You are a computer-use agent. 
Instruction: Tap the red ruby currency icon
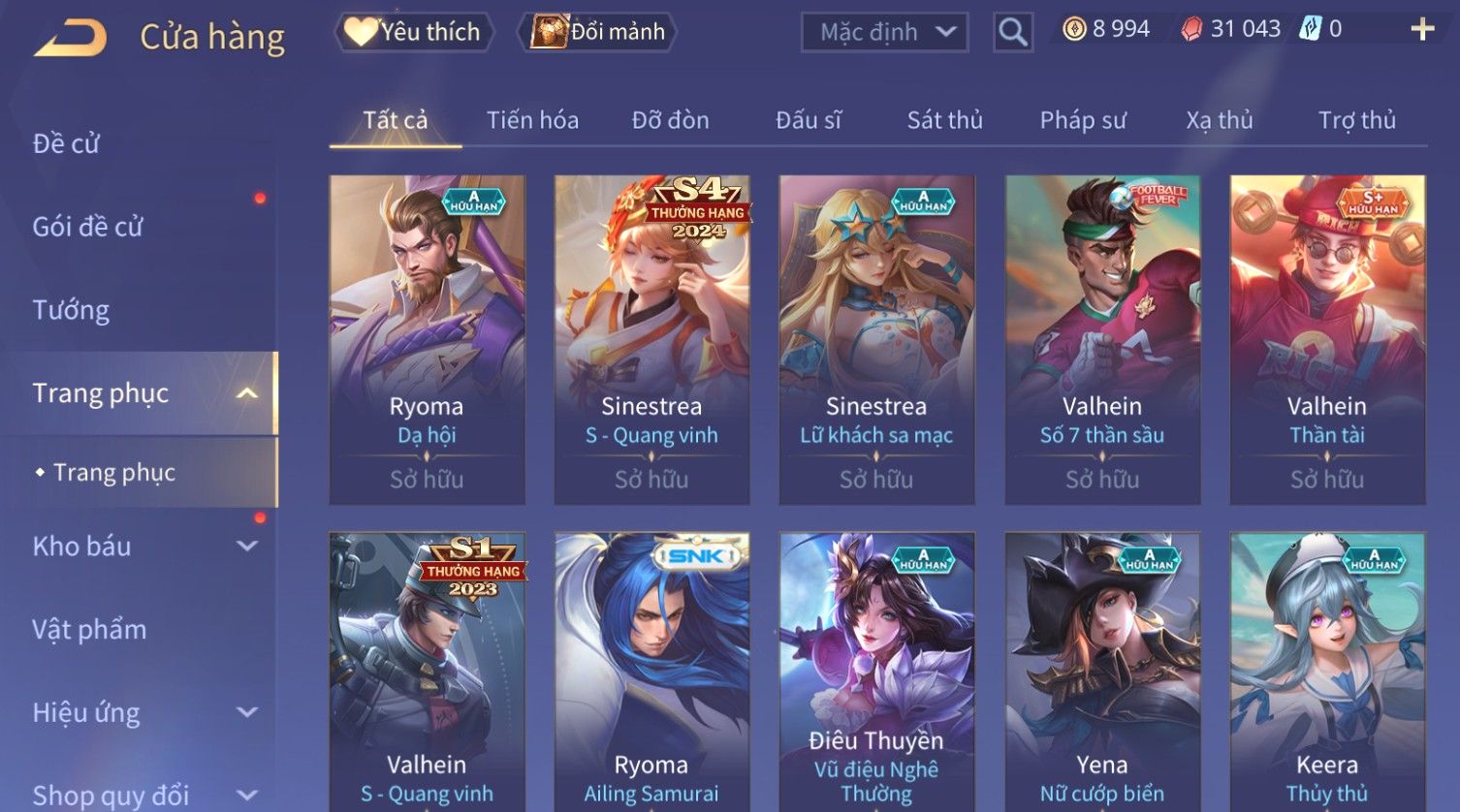1191,30
